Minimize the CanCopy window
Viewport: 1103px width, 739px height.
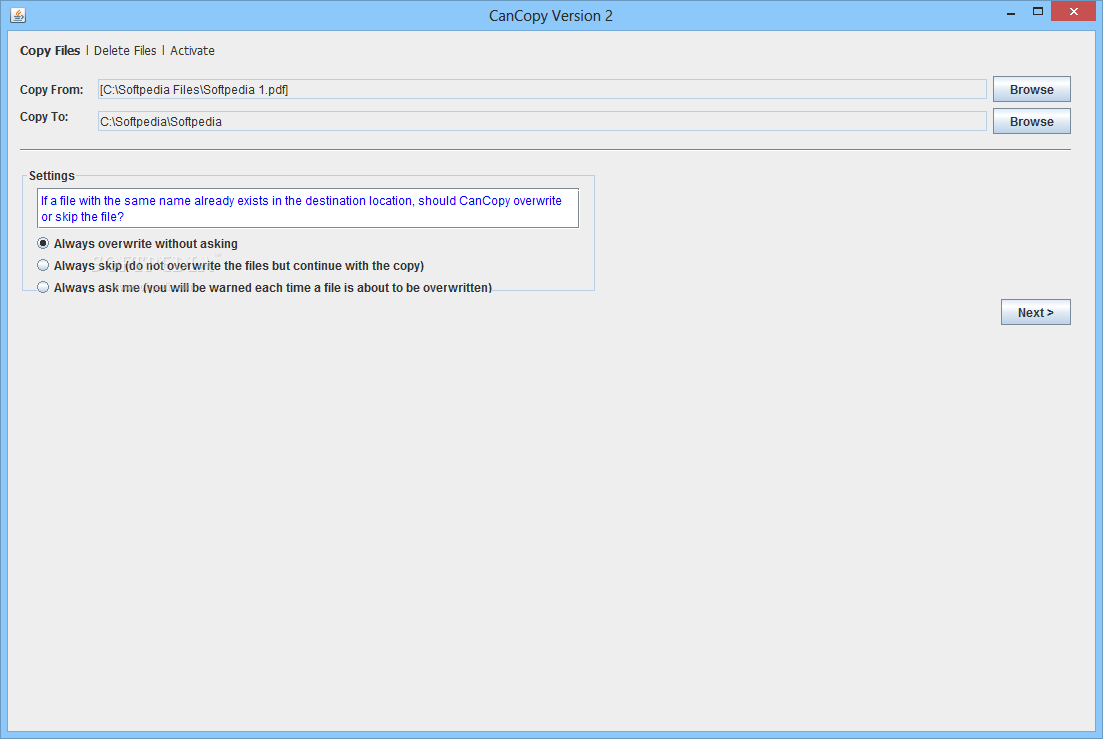(x=1011, y=13)
